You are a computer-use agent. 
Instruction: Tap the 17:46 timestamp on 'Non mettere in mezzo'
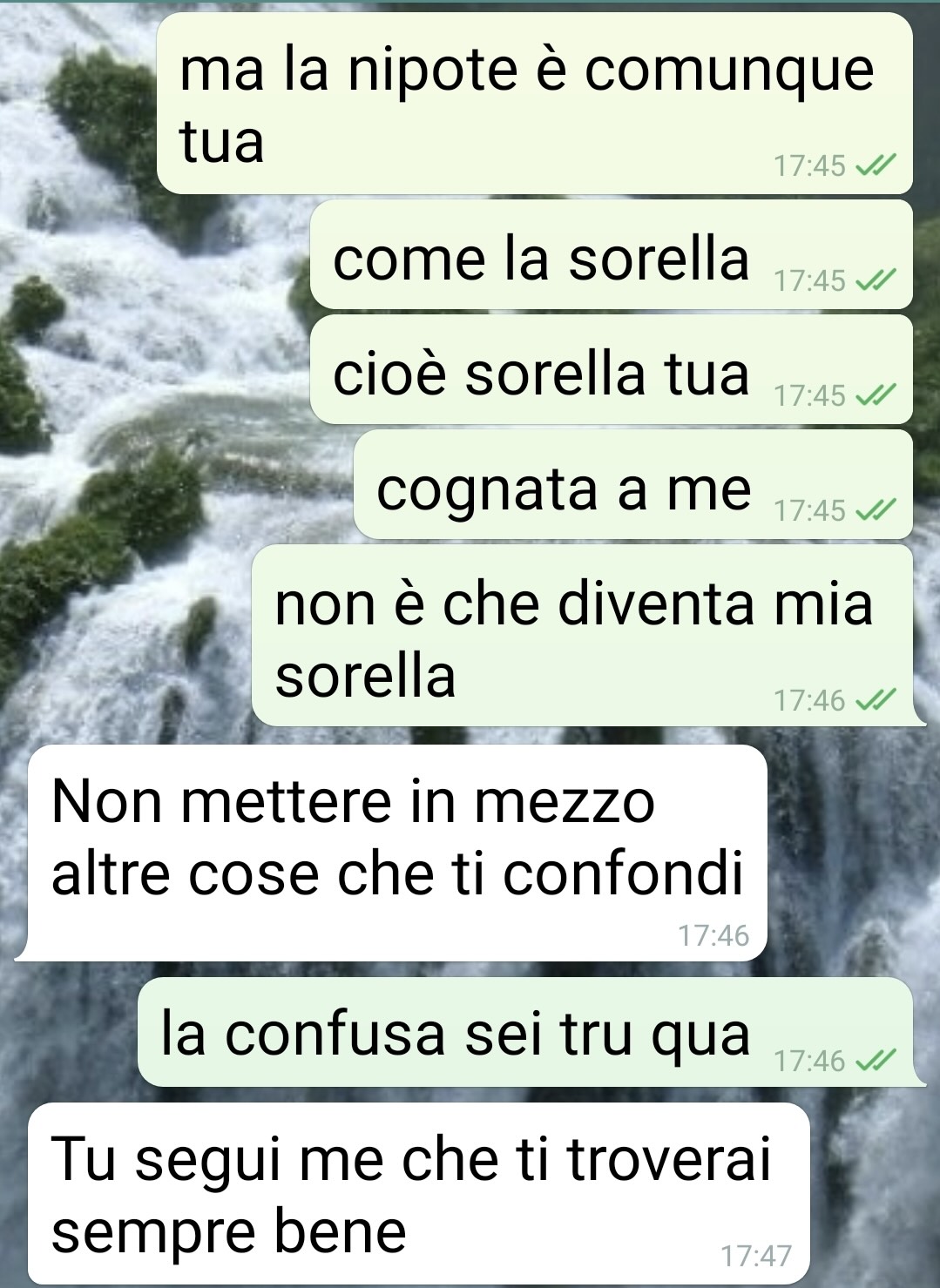pos(713,935)
